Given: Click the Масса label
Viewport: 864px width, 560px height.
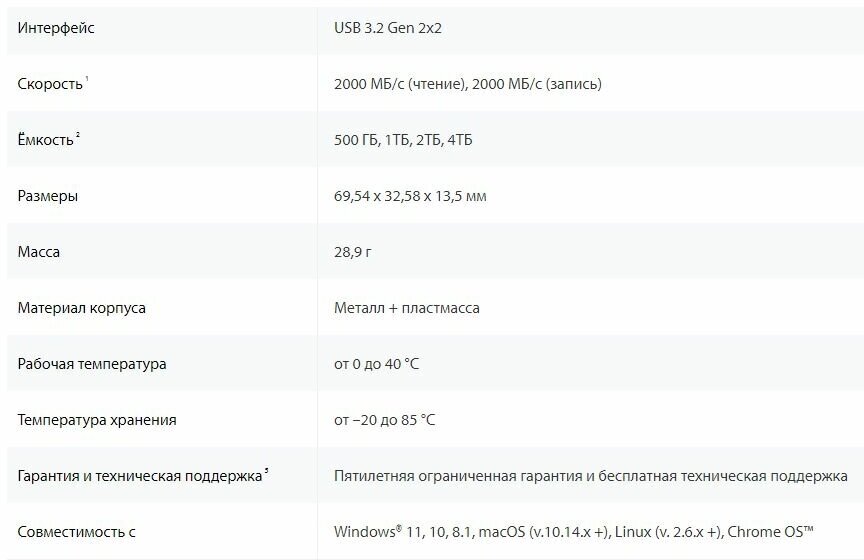Looking at the screenshot, I should [x=39, y=252].
